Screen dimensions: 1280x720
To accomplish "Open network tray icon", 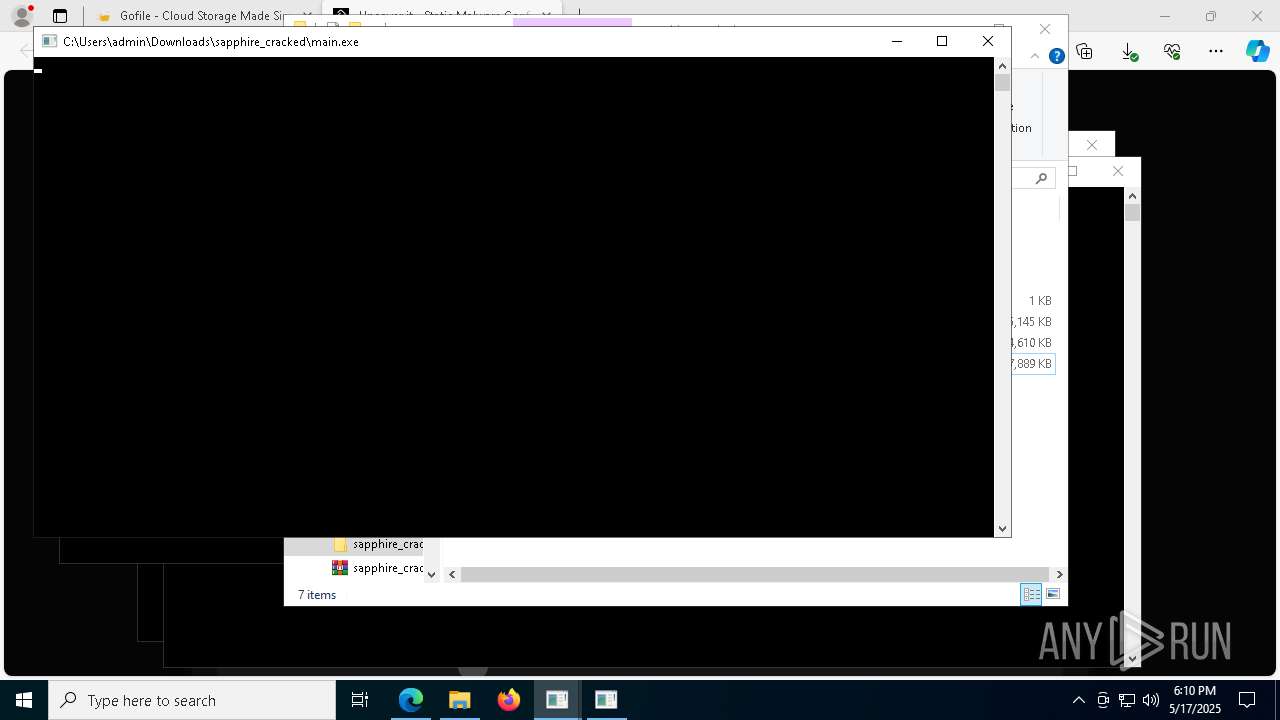I will point(1127,700).
